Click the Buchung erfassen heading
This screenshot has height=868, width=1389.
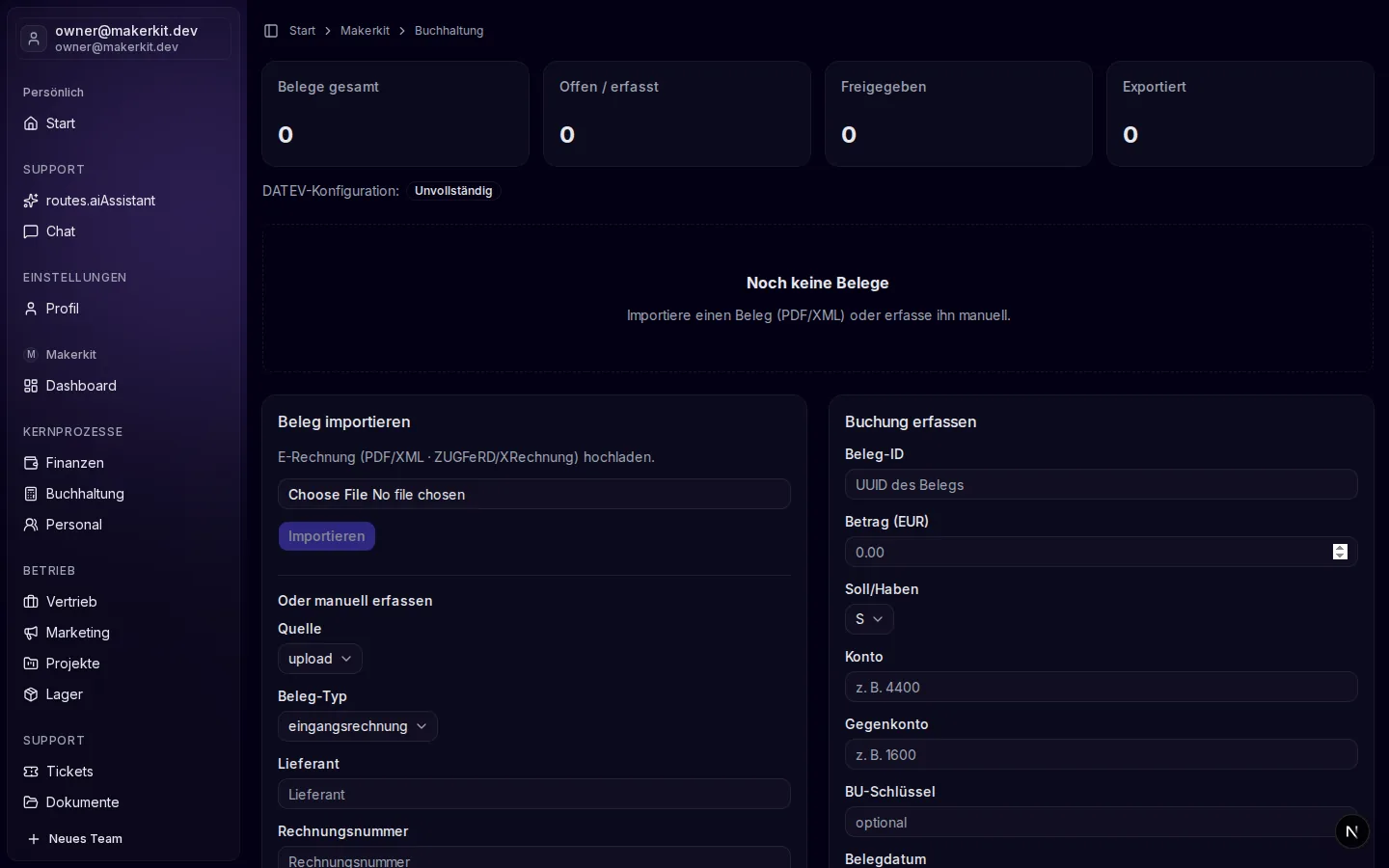pos(911,421)
